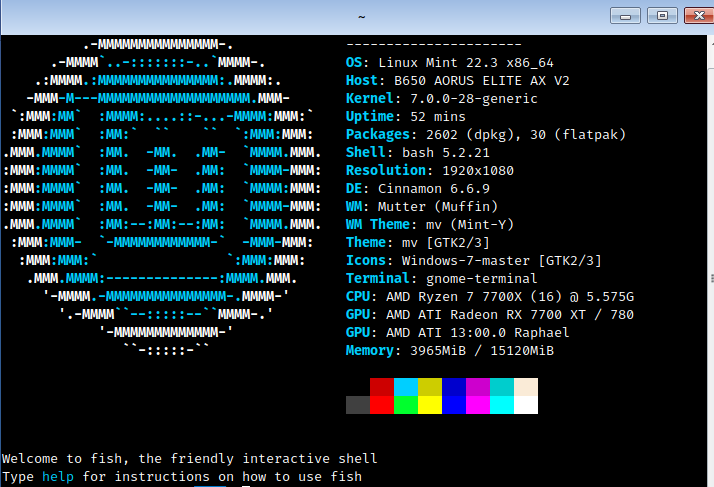
Task: Close the terminal window
Action: click(x=699, y=16)
